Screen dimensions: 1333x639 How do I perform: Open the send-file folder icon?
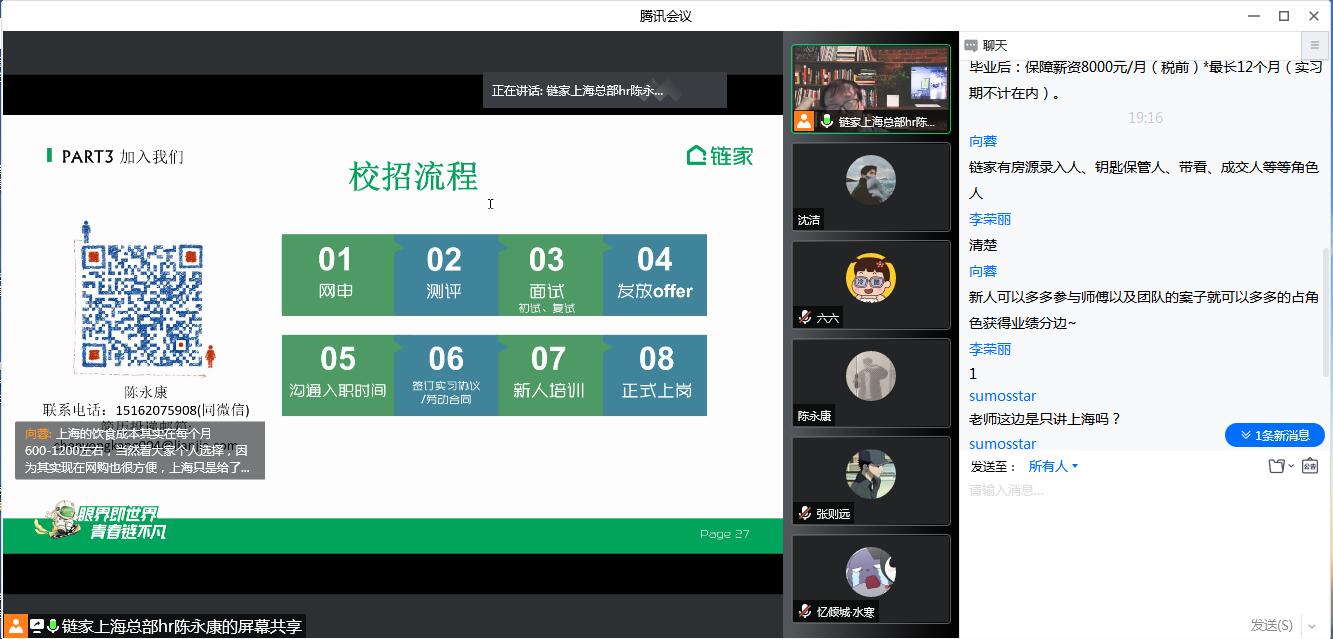1275,466
